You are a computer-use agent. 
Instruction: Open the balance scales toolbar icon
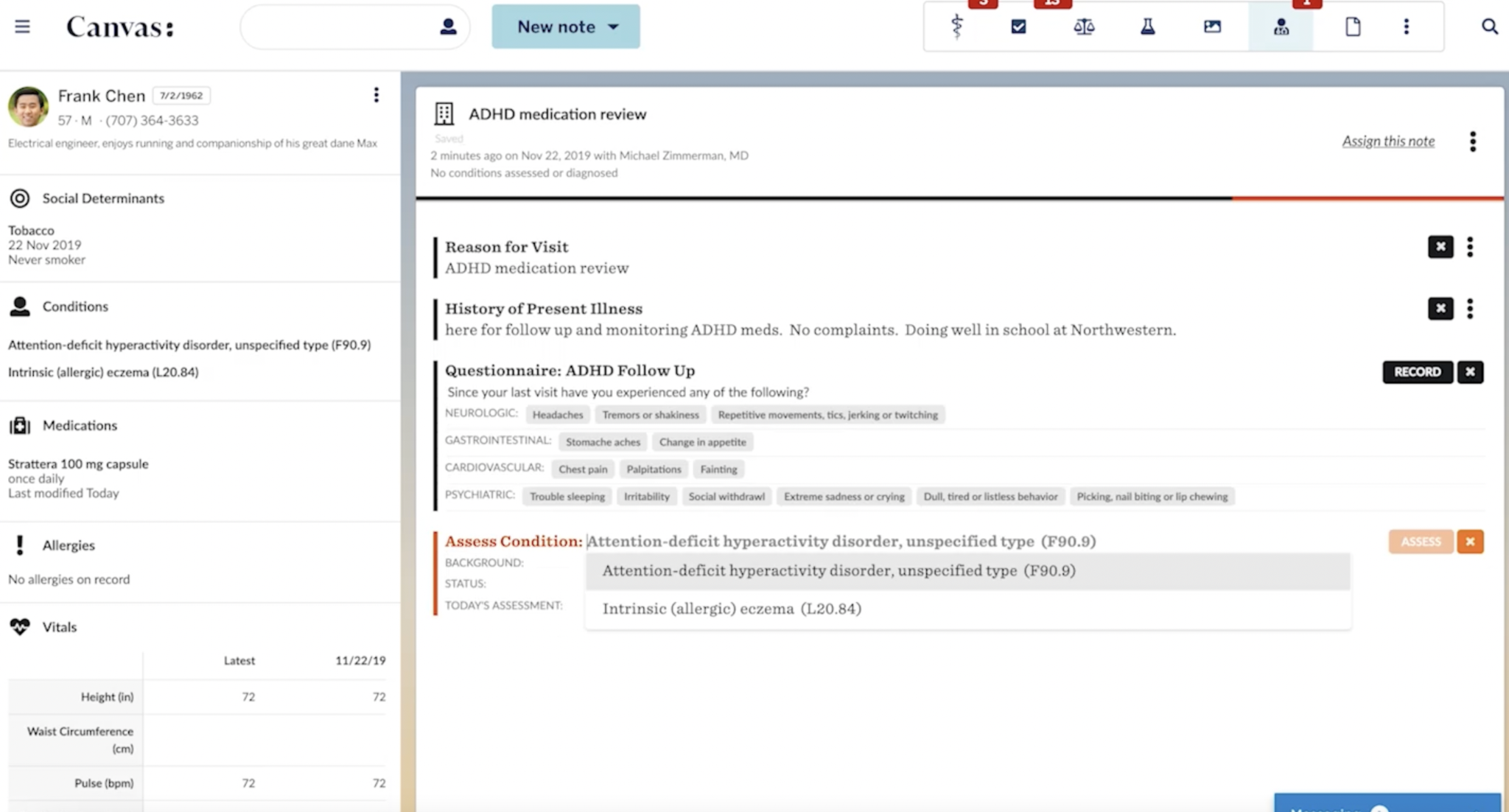pos(1084,27)
